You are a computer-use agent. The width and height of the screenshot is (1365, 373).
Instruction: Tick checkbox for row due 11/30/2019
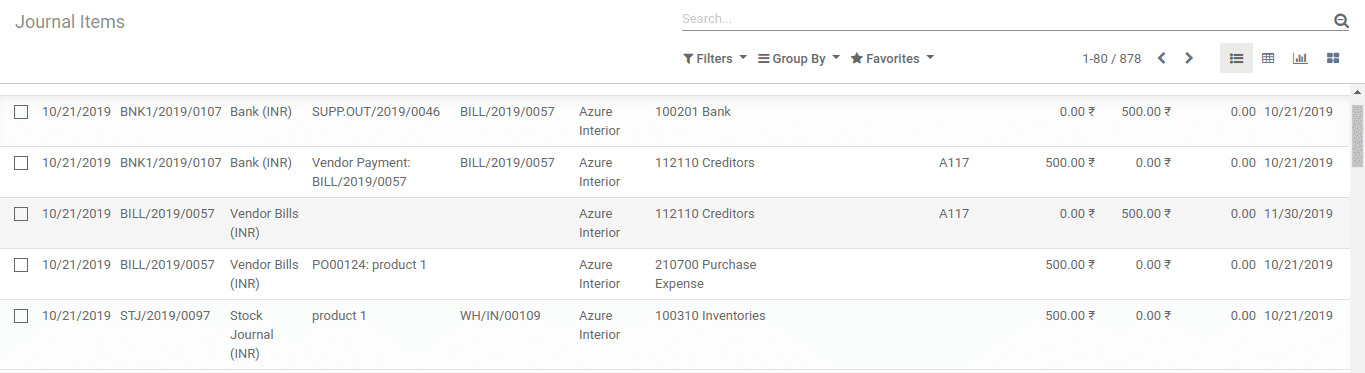[21, 214]
